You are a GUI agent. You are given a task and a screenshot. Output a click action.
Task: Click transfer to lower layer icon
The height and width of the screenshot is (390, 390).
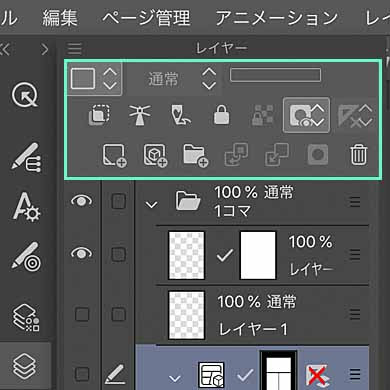coord(236,155)
